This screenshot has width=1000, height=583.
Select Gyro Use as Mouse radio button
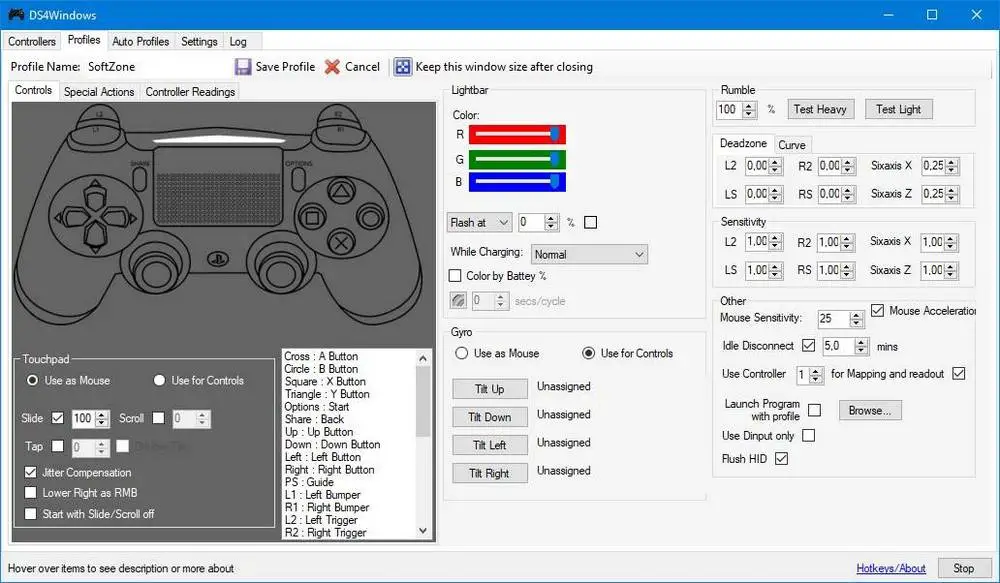coord(461,353)
